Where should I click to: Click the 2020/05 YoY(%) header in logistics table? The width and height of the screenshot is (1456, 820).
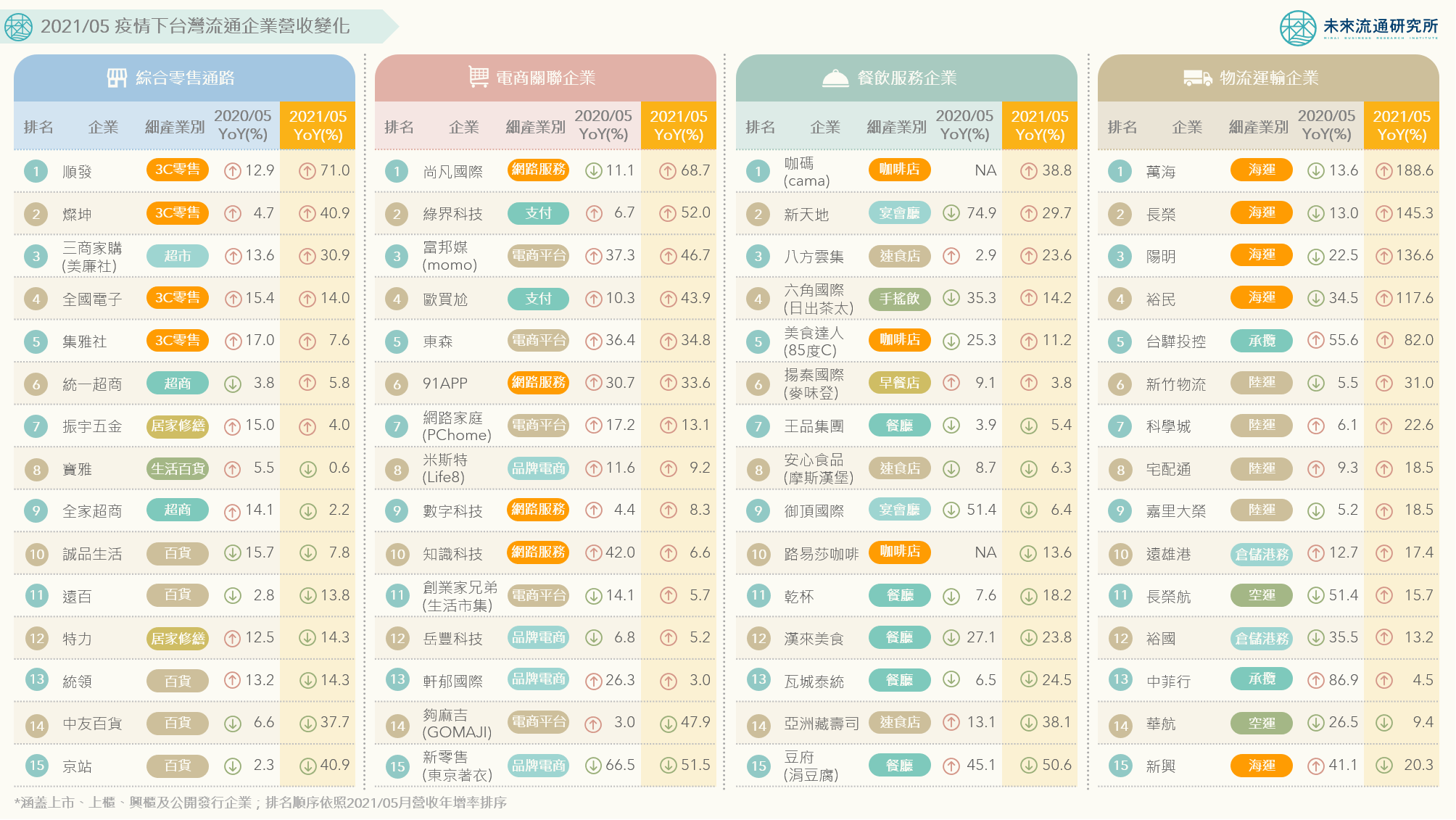tap(1326, 125)
